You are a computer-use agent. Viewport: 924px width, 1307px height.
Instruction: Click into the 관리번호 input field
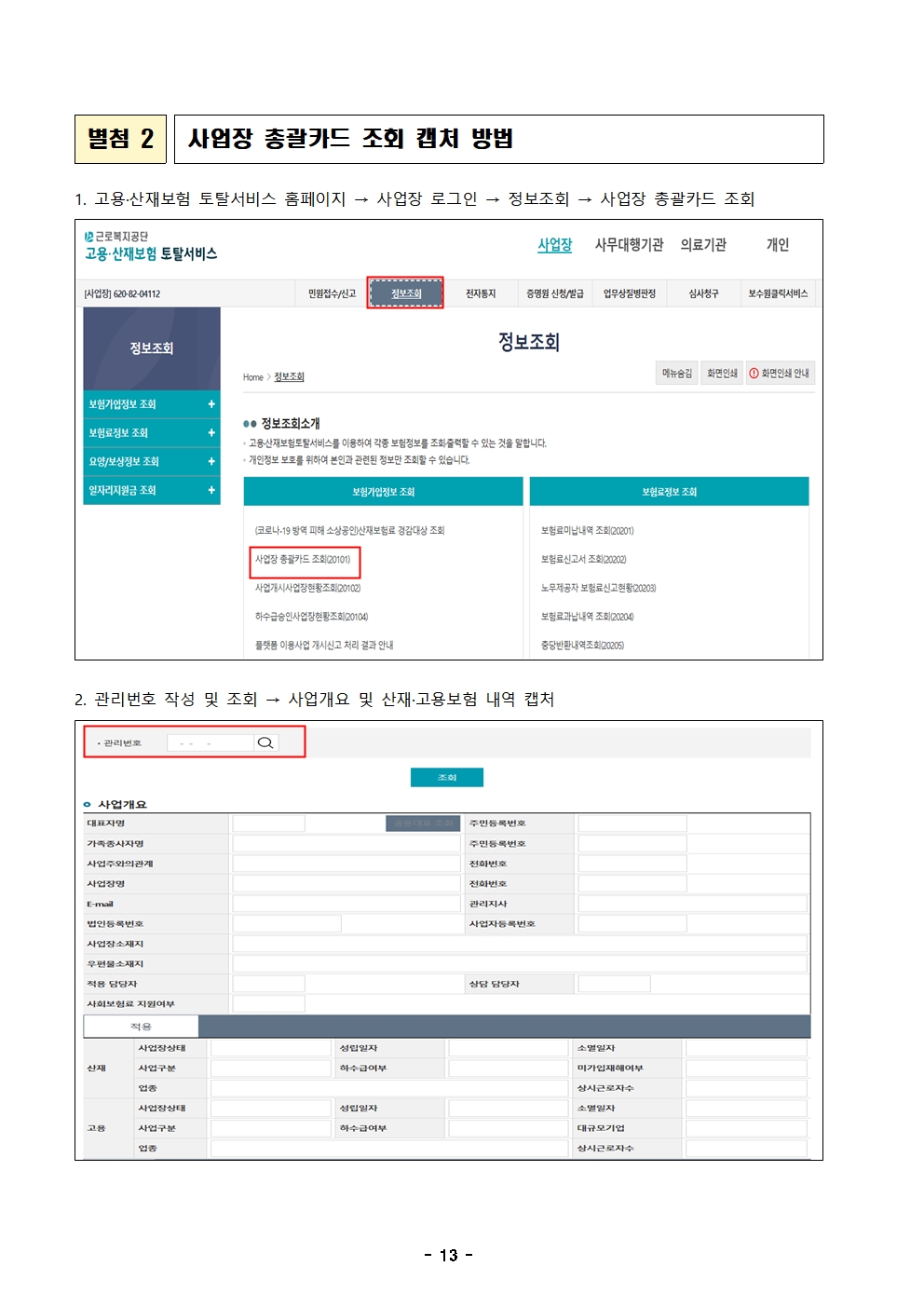coord(211,742)
